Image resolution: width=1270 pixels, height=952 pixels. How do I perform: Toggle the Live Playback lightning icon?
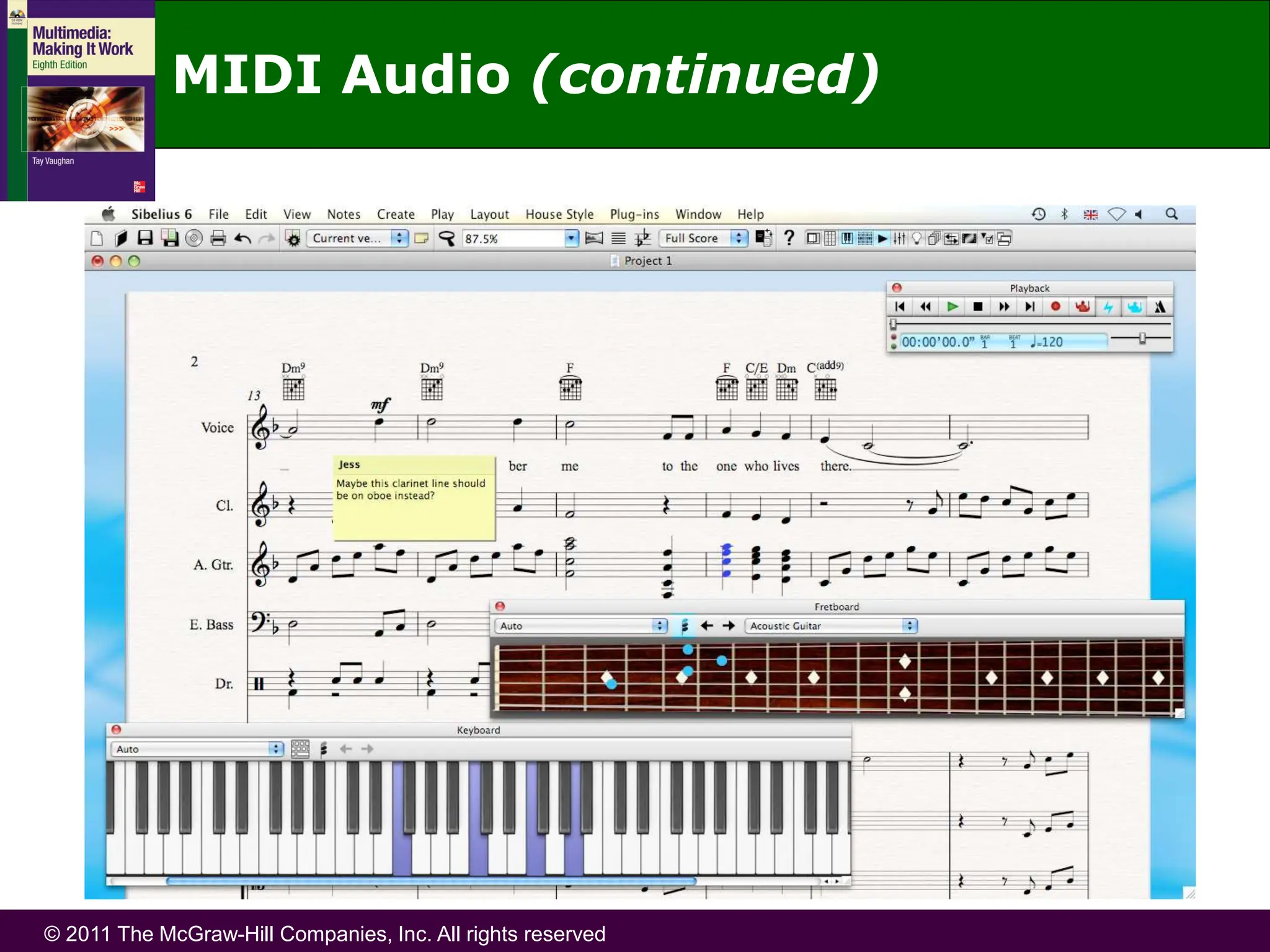pyautogui.click(x=1108, y=307)
